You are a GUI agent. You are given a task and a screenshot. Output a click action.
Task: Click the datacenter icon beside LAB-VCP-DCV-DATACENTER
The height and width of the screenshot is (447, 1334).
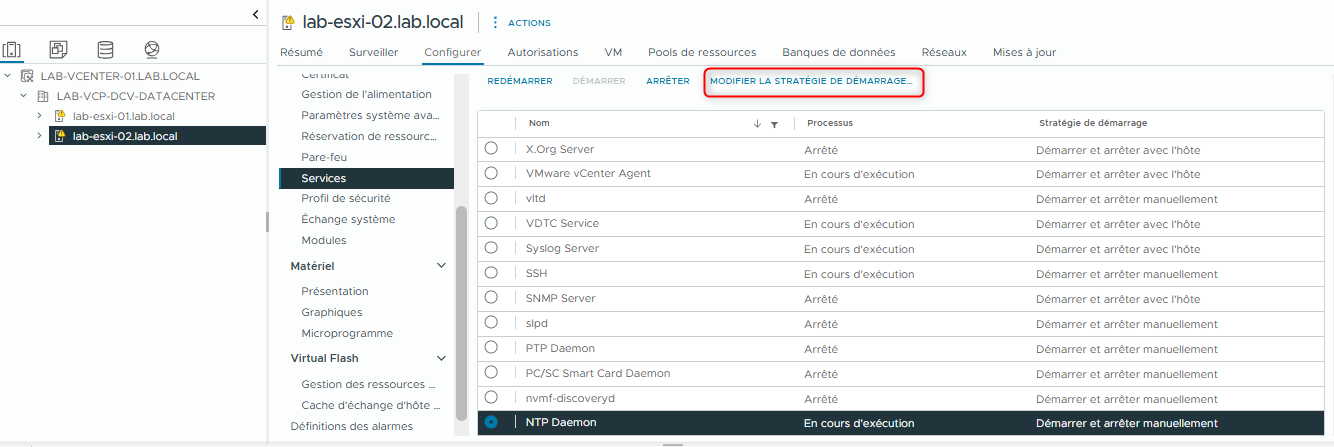tap(43, 96)
